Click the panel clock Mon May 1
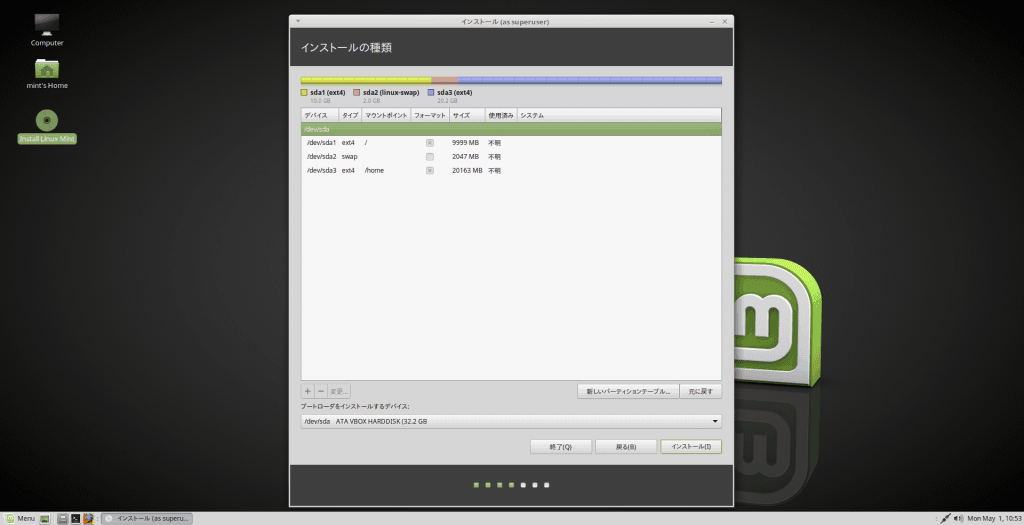Viewport: 1024px width, 525px height. tap(994, 518)
